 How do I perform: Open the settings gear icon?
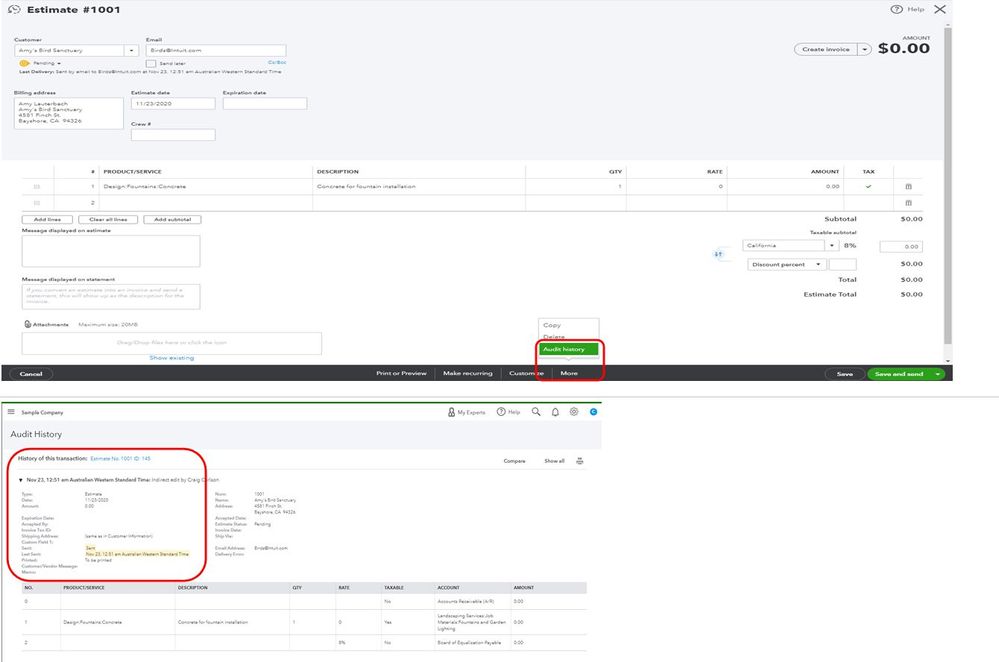point(574,412)
